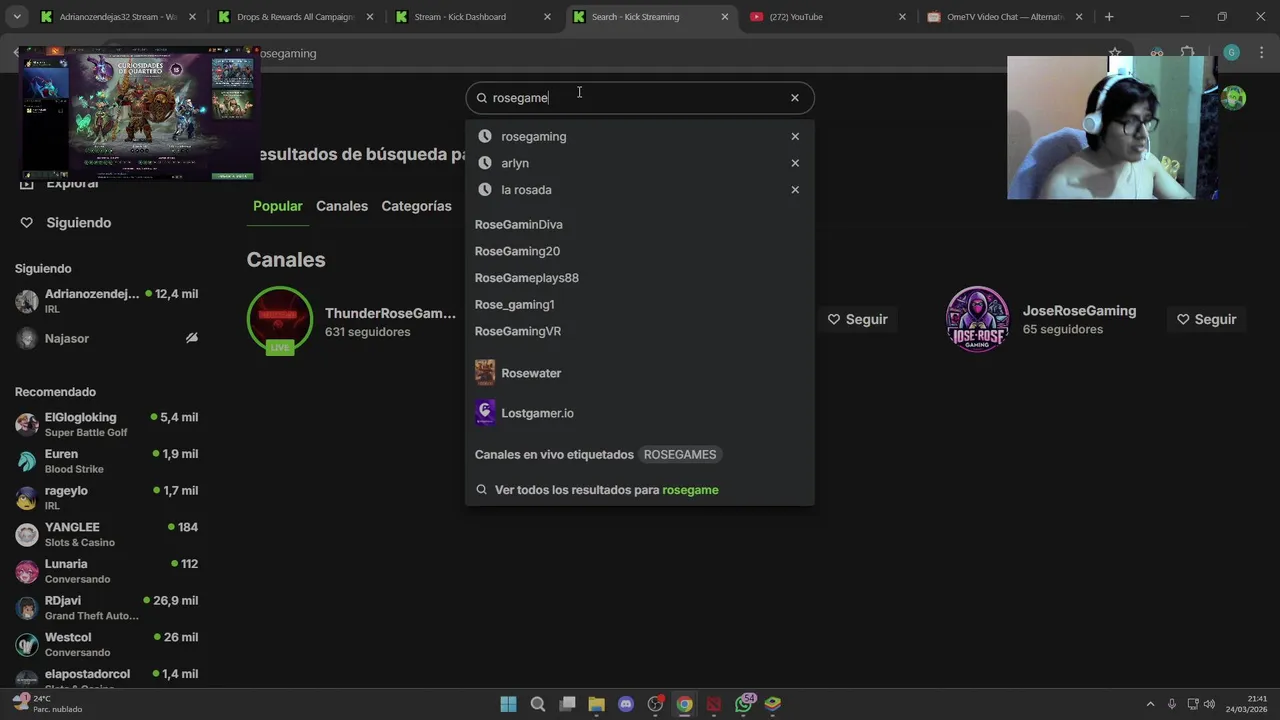1280x720 pixels.
Task: Open File Explorer from the taskbar
Action: [x=597, y=704]
